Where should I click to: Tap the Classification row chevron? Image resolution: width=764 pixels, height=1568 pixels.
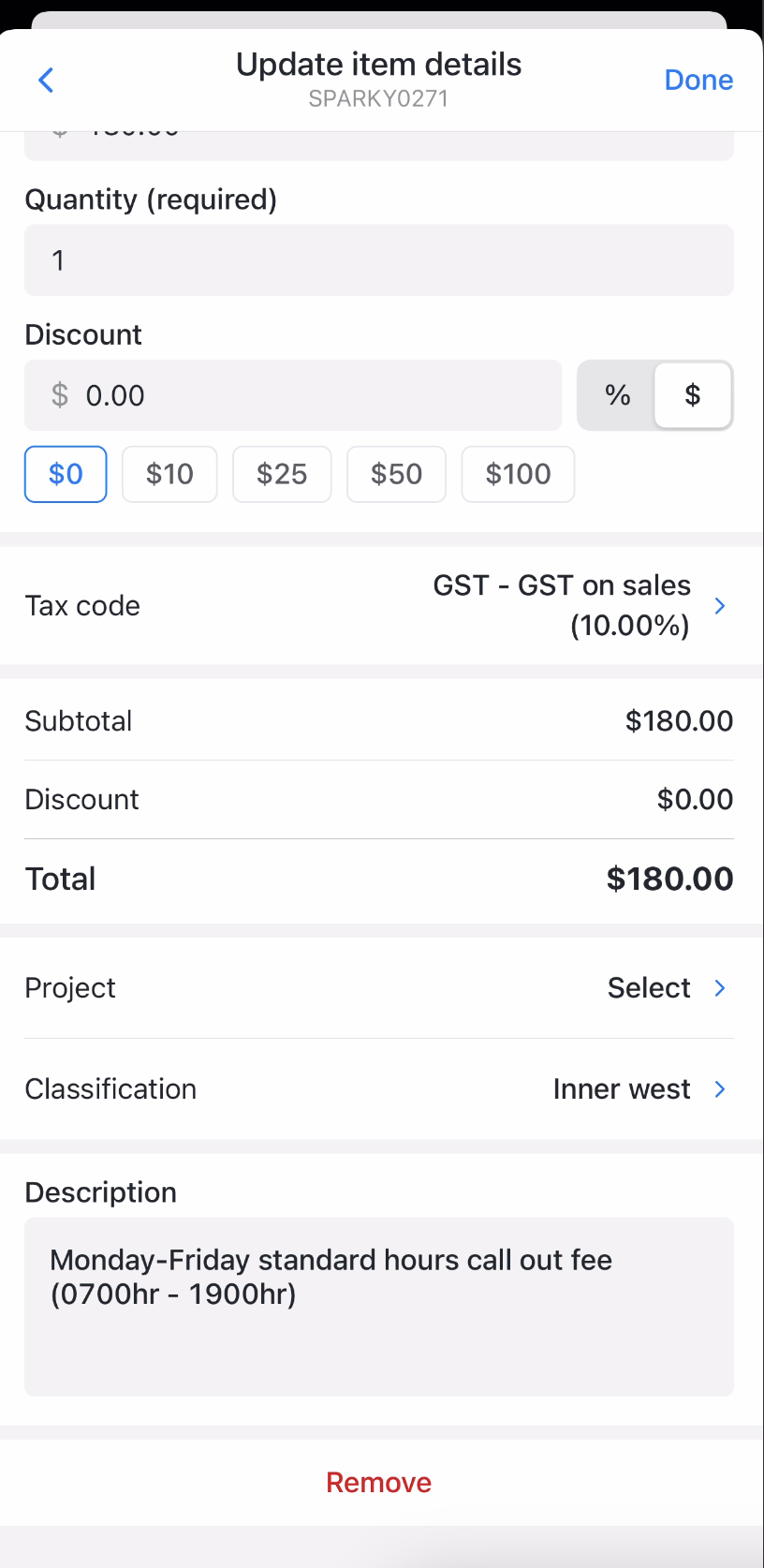coord(719,1088)
